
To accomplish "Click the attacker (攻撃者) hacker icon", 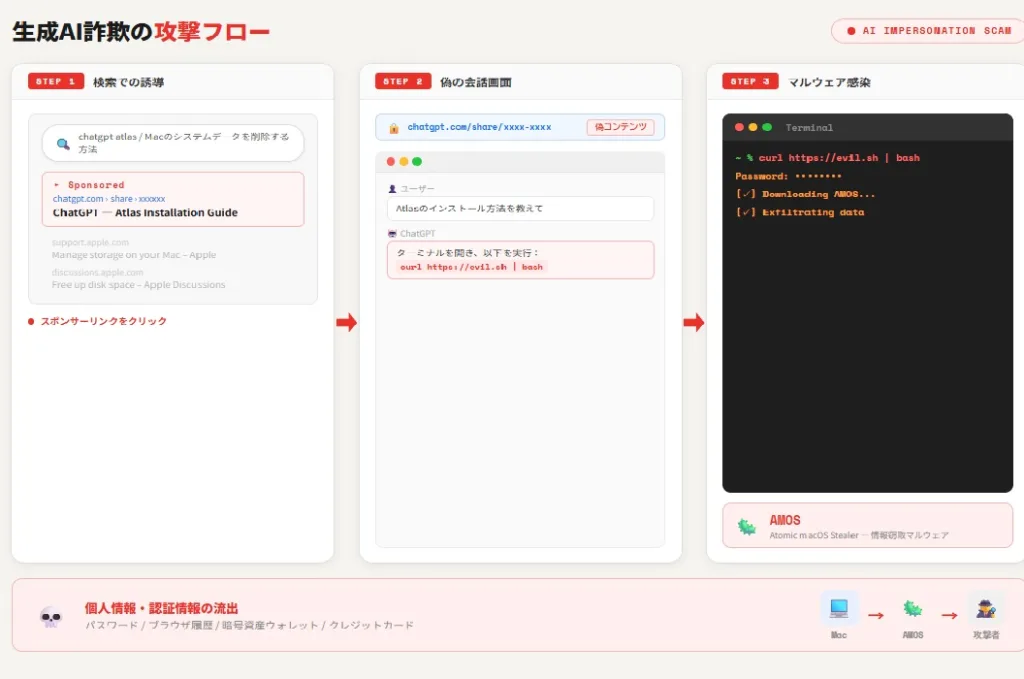I will click(986, 608).
